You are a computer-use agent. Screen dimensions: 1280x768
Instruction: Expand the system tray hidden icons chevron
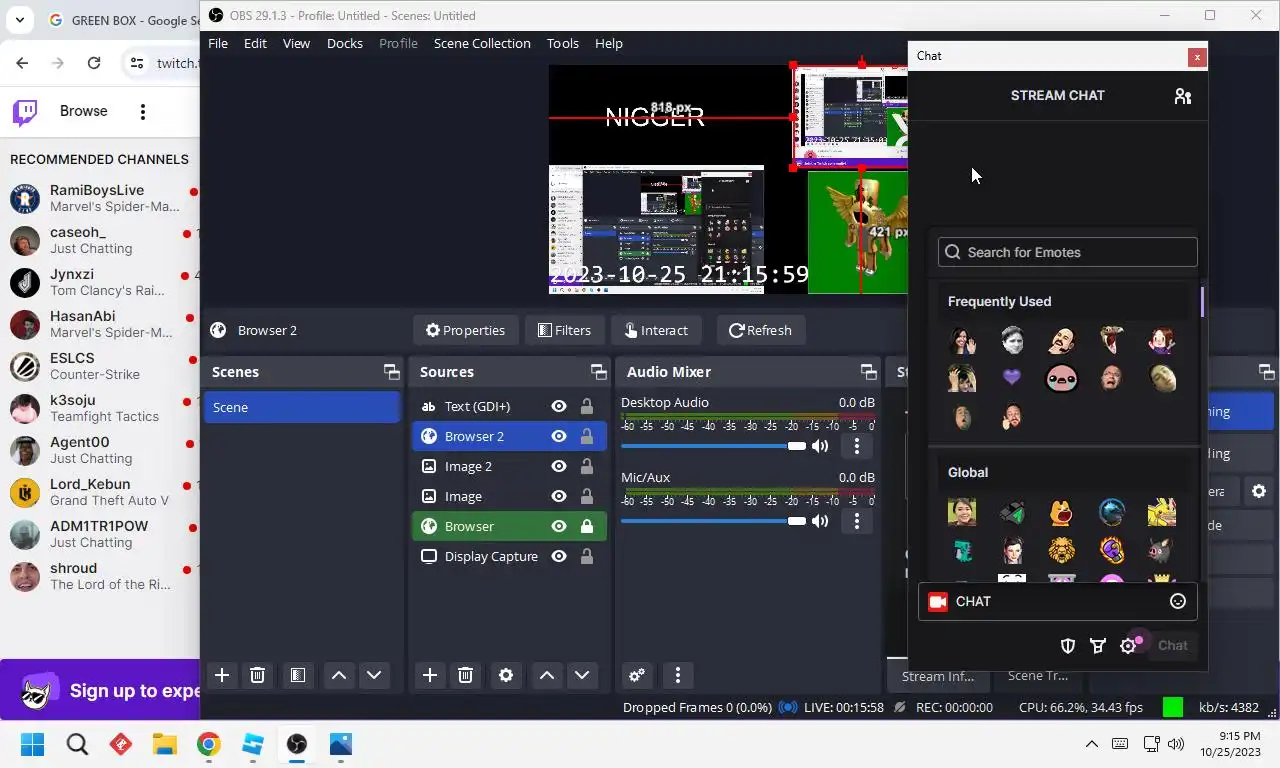pos(1092,744)
